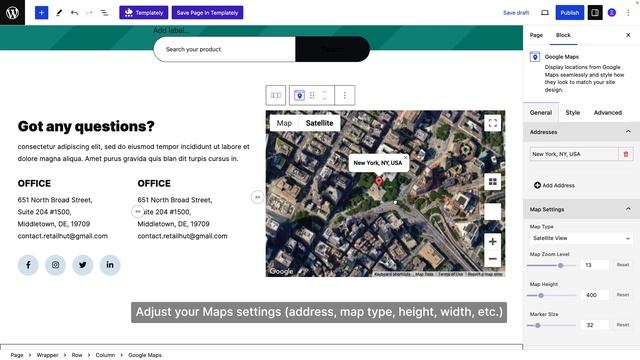Image resolution: width=640 pixels, height=360 pixels.
Task: Open the map grid tools icon
Action: coord(493,182)
